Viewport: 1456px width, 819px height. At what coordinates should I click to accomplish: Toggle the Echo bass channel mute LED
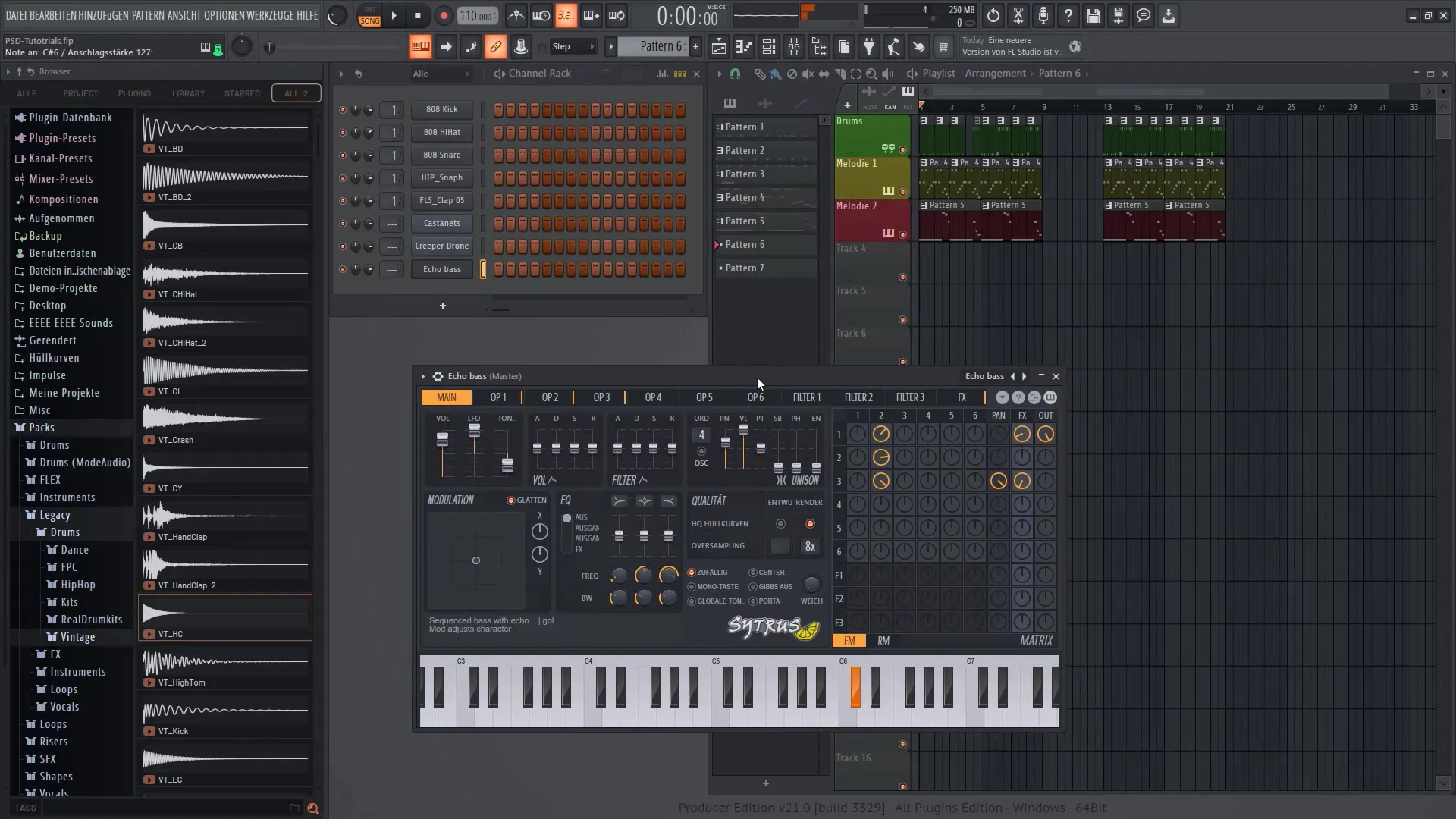(343, 269)
